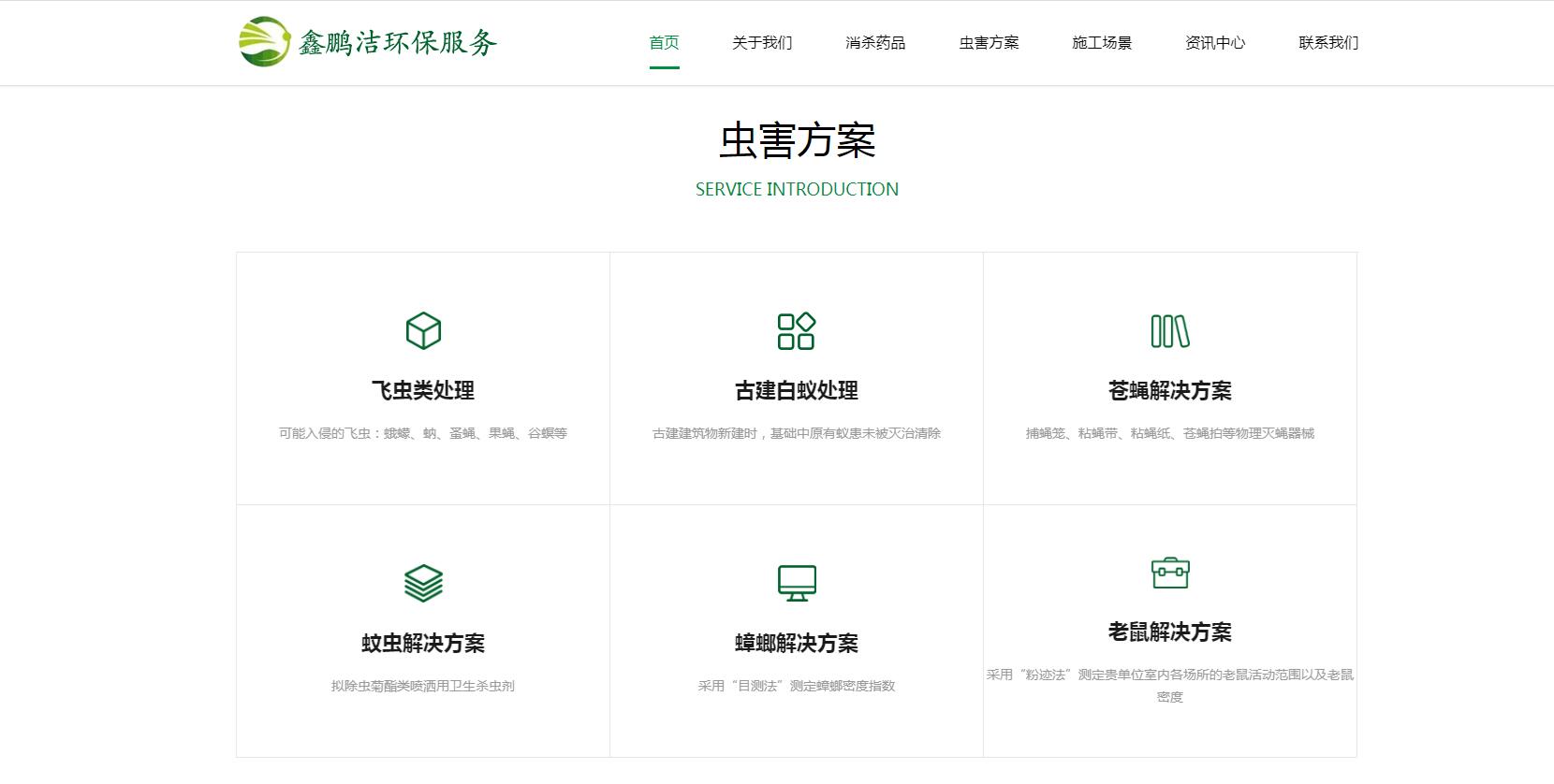The height and width of the screenshot is (784, 1554).
Task: Click the 虫害方案 section heading
Action: coord(797,141)
